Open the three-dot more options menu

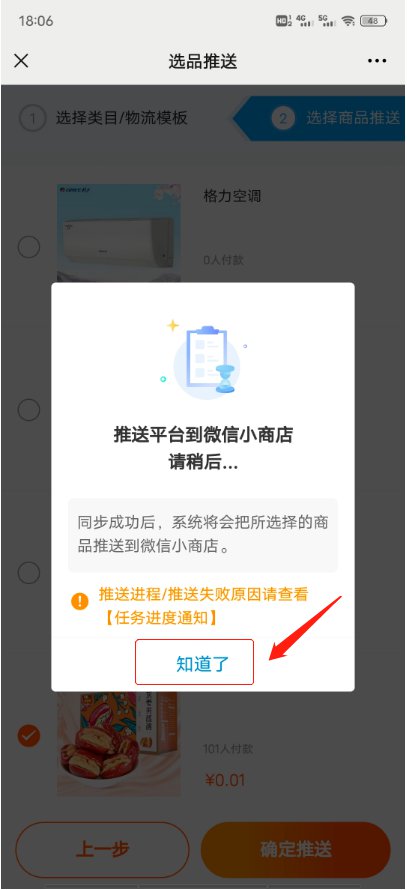pyautogui.click(x=377, y=61)
